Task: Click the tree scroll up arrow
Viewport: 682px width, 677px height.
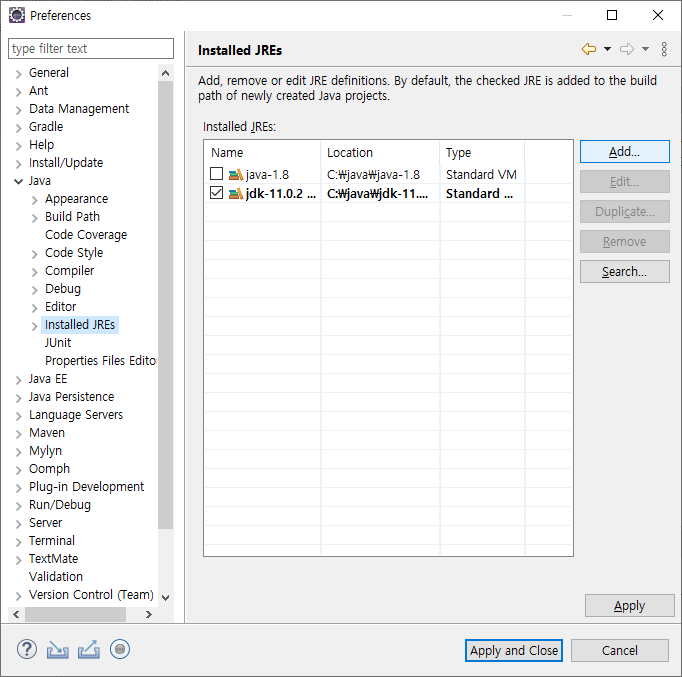Action: [165, 73]
